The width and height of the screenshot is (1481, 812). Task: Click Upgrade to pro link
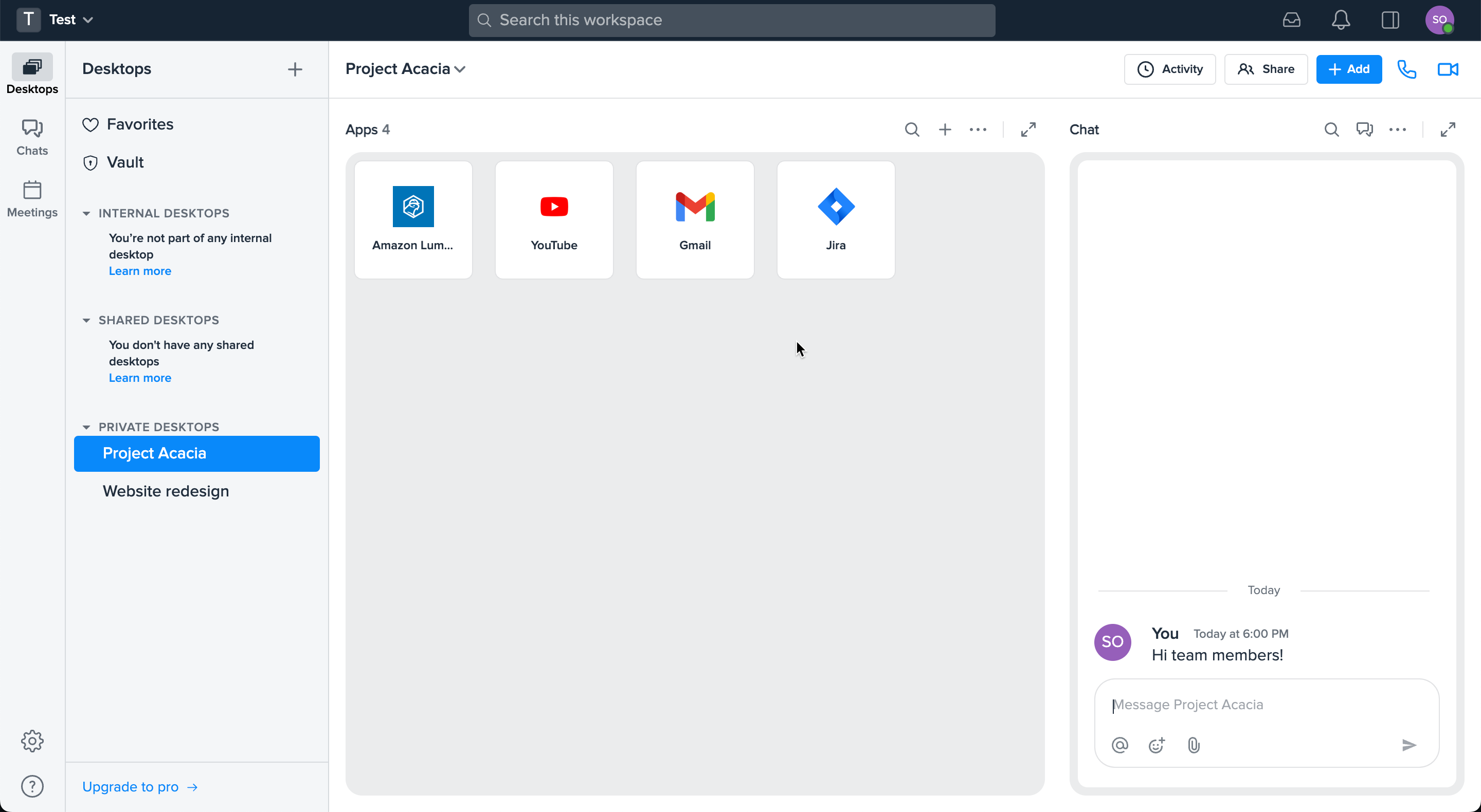click(x=140, y=787)
